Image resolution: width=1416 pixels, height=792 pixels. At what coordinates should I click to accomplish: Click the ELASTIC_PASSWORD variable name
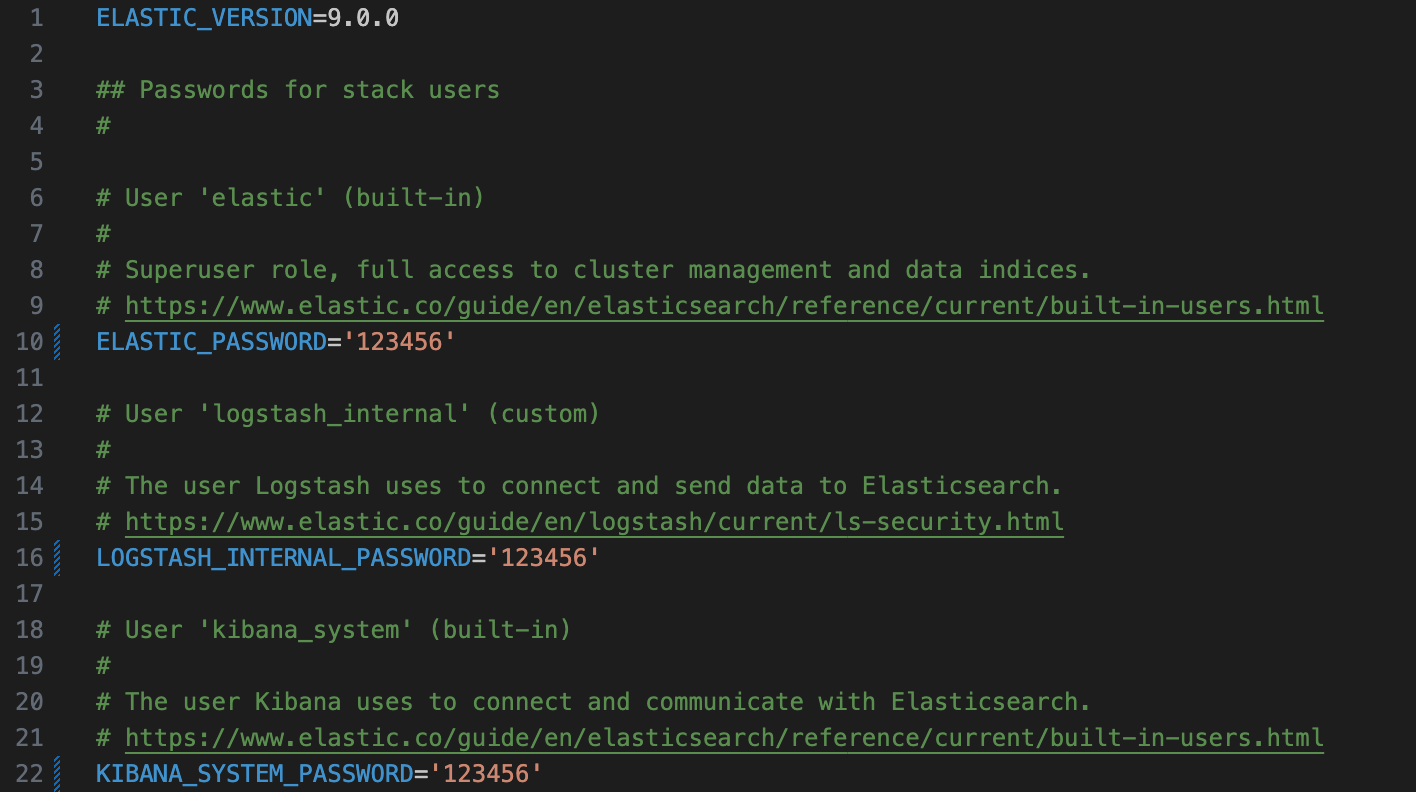coord(211,342)
